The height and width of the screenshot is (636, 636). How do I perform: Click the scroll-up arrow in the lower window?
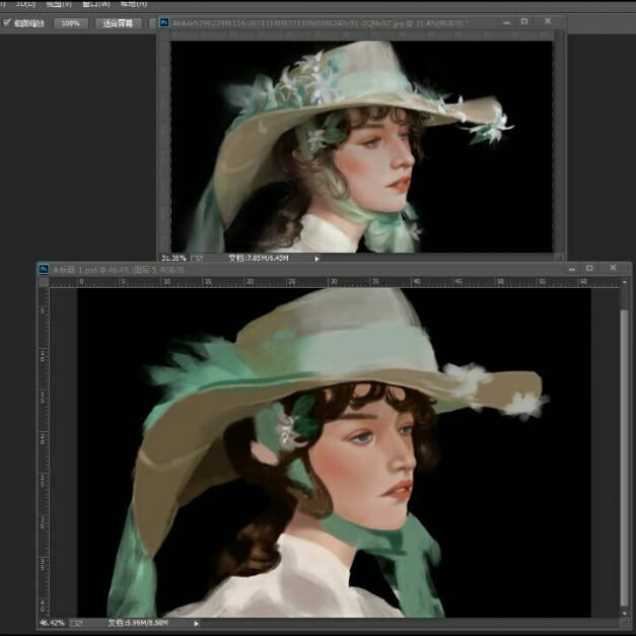coord(625,282)
